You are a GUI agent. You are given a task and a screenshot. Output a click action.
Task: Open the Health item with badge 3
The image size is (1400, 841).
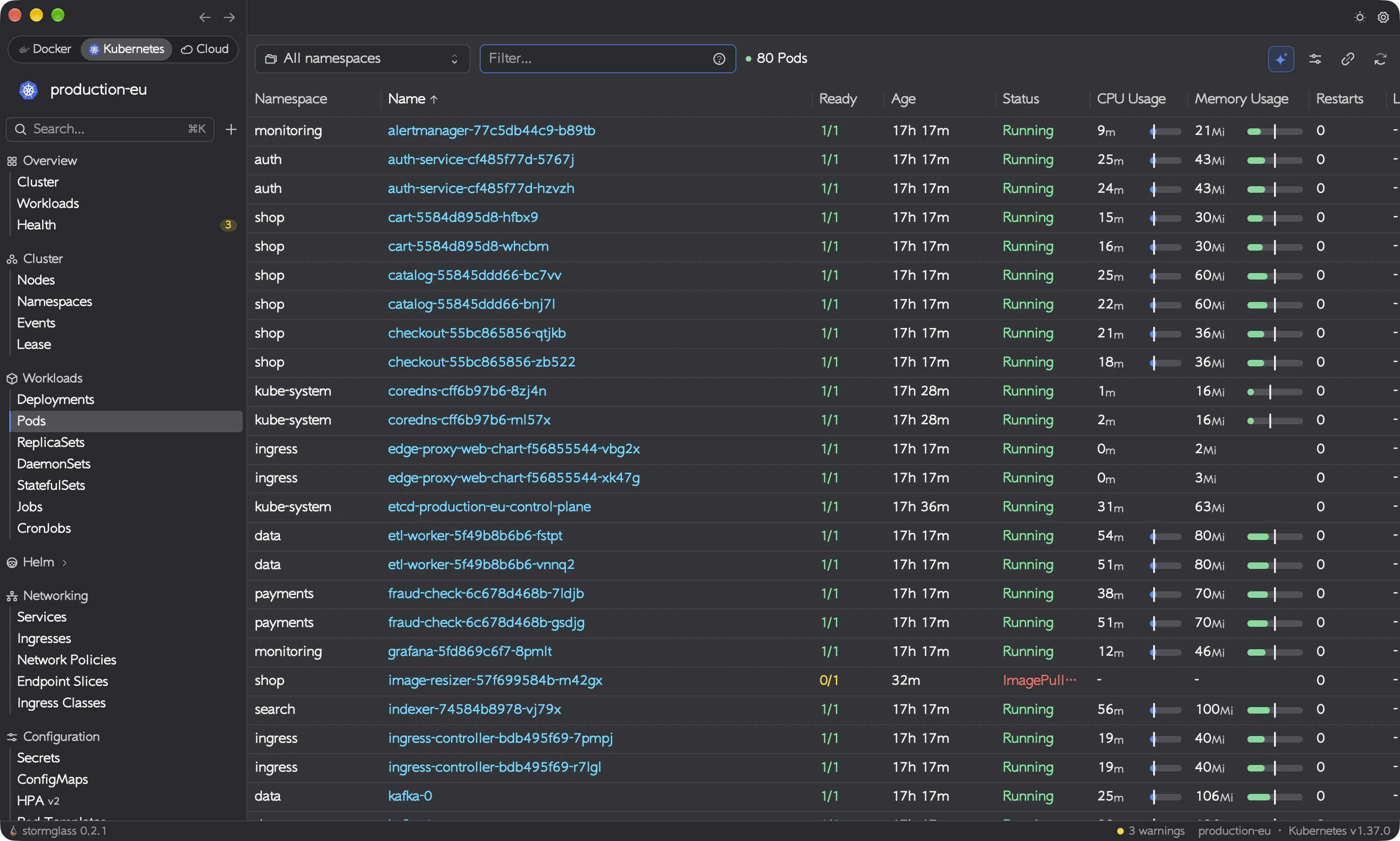pos(126,225)
